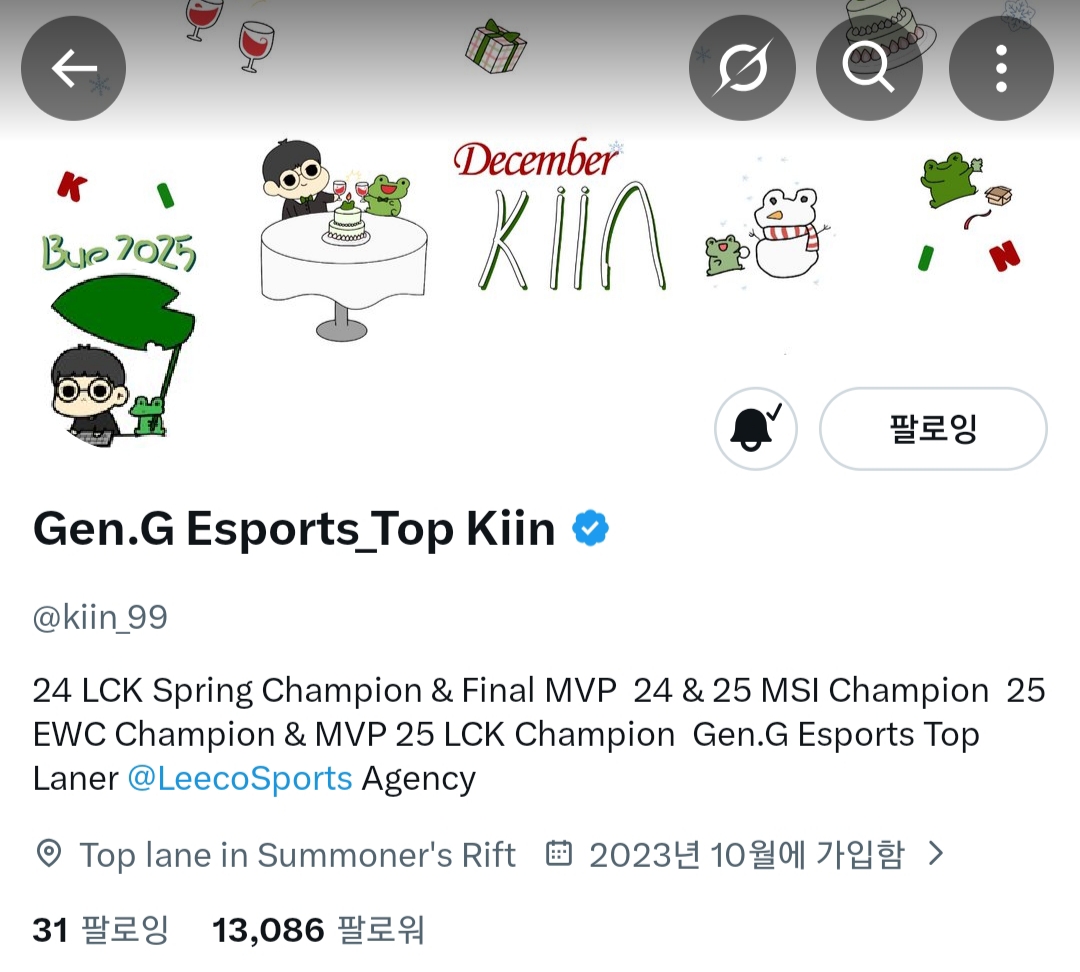Tap the magnifier search icon
Screen dimensions: 1080x972
point(869,68)
